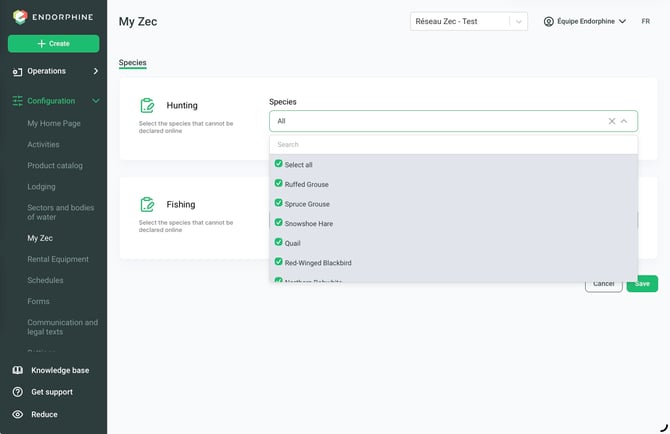Uncheck the Spruce Grouse checkbox
The height and width of the screenshot is (434, 670).
[x=279, y=203]
